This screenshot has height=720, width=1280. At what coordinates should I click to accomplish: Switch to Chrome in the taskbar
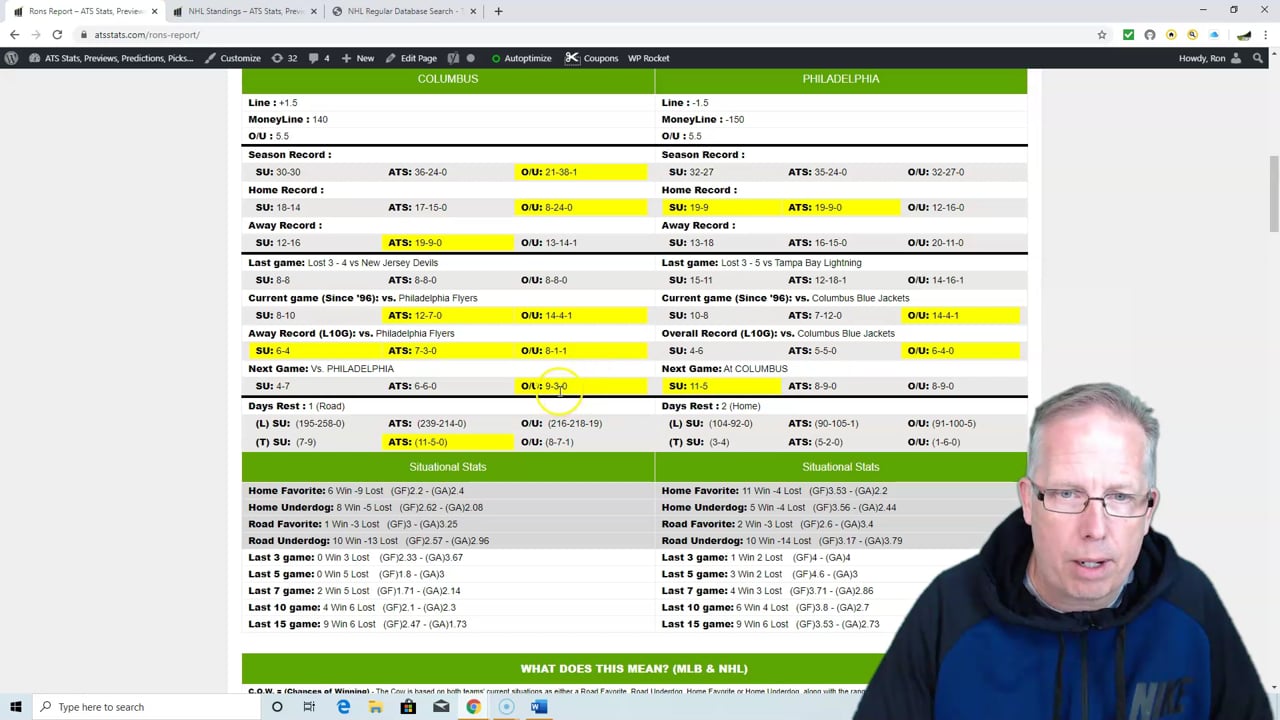(473, 707)
